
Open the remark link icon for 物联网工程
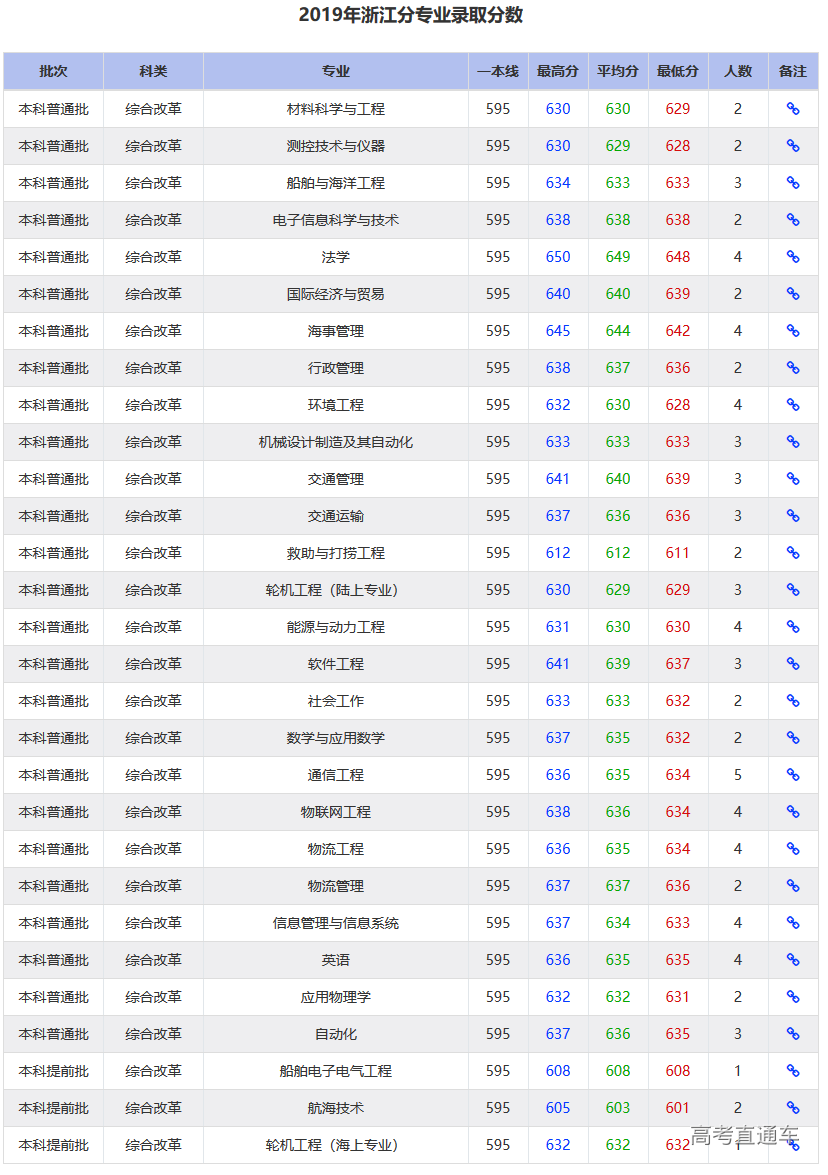point(792,812)
